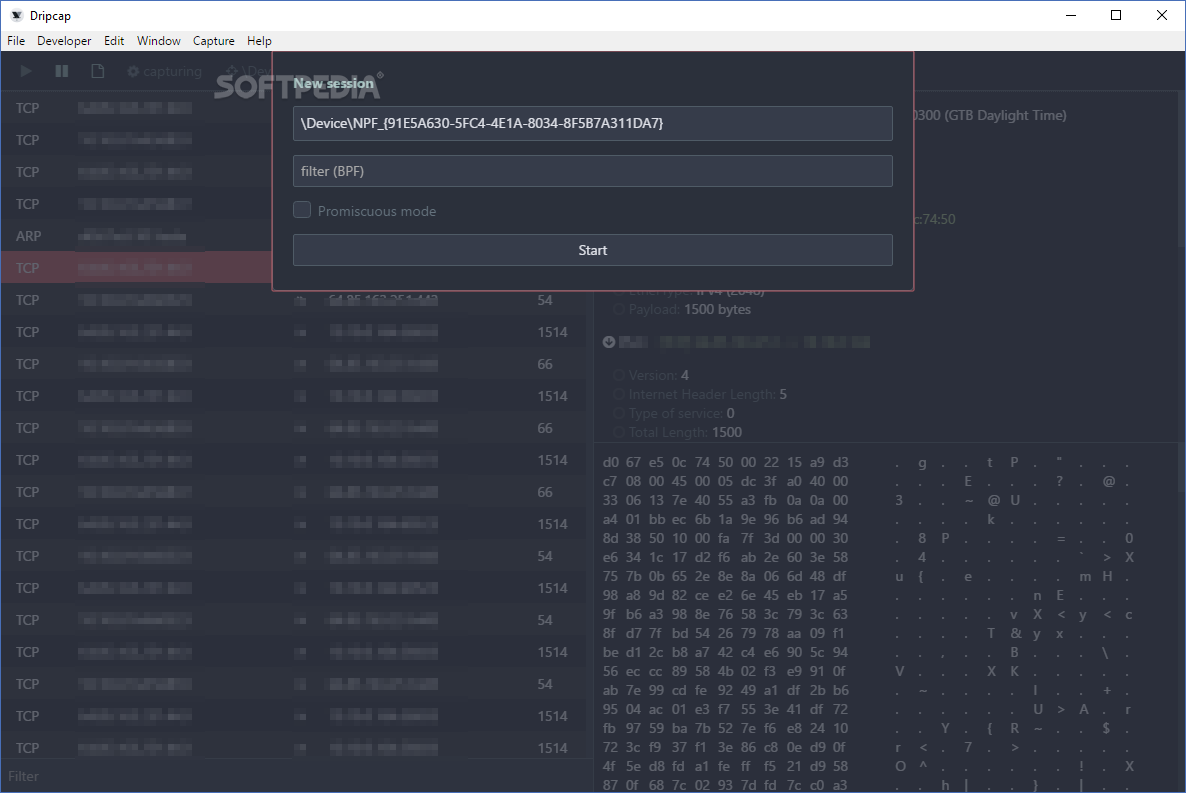The width and height of the screenshot is (1186, 793).
Task: Click hex row starting "8f d7 7f bd"
Action: pos(725,633)
